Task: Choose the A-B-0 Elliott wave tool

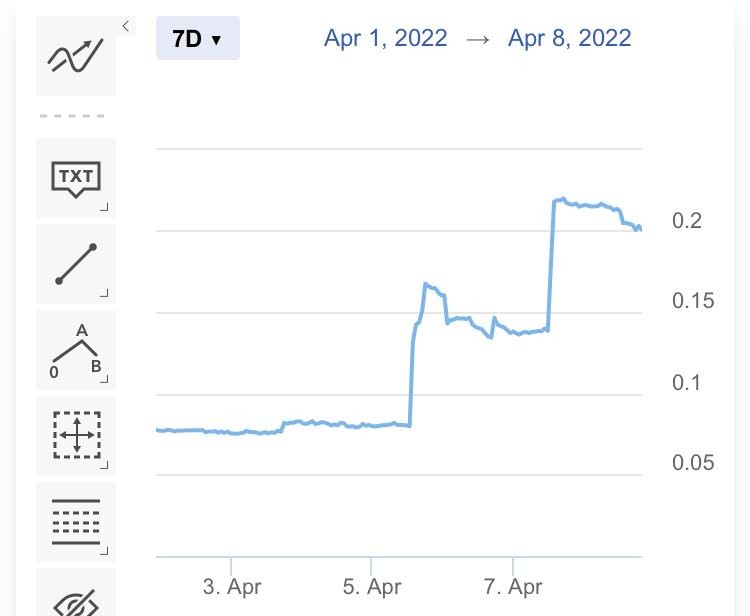Action: [x=76, y=350]
